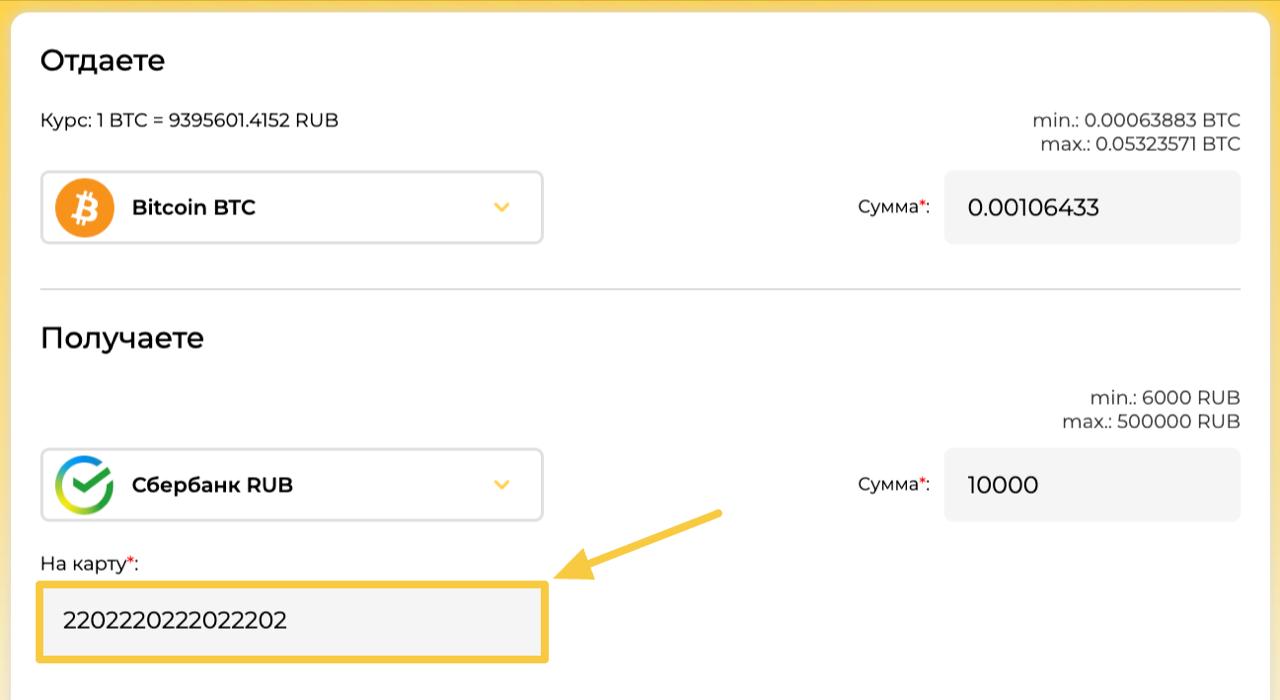Click Сумма label beside BTC amount
Screen dimensions: 1280x700
(x=892, y=207)
